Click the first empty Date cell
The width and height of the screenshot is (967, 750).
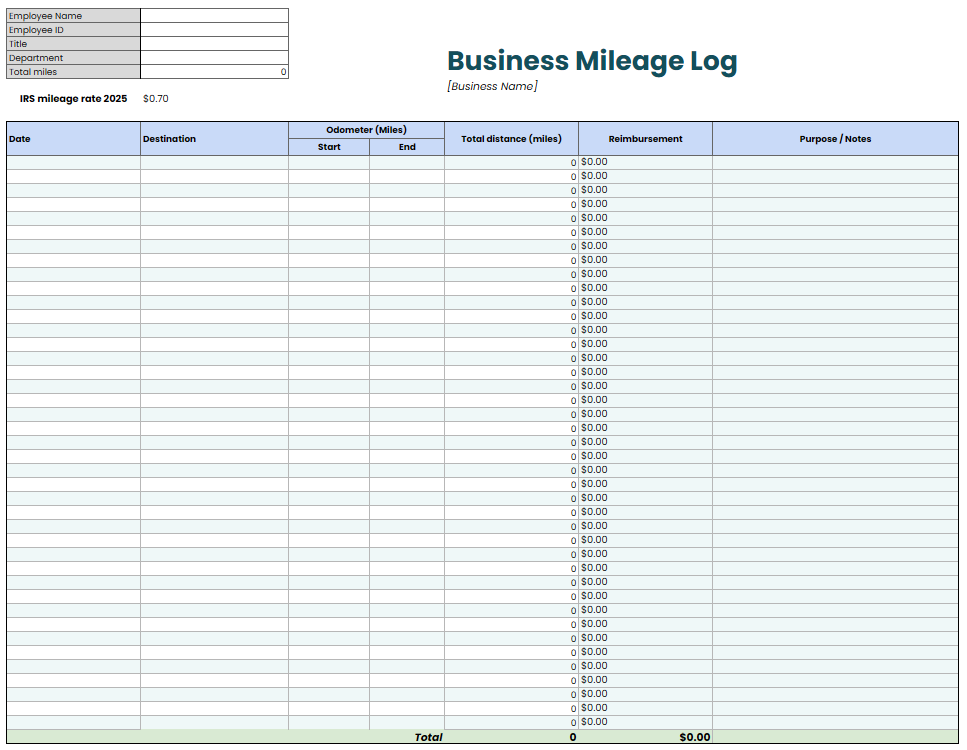pyautogui.click(x=70, y=161)
